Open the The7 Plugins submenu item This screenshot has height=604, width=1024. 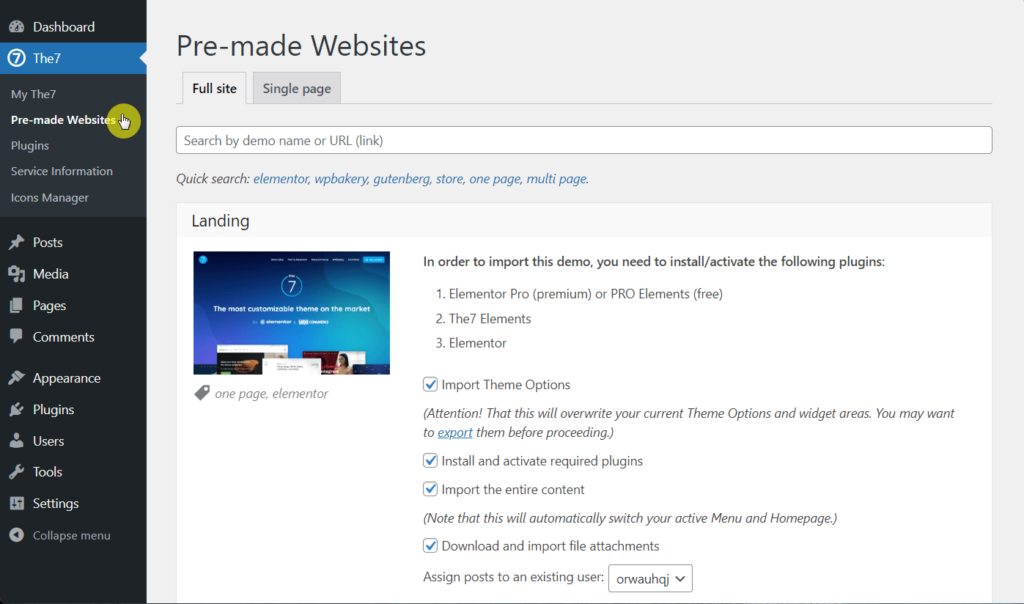[x=29, y=146]
